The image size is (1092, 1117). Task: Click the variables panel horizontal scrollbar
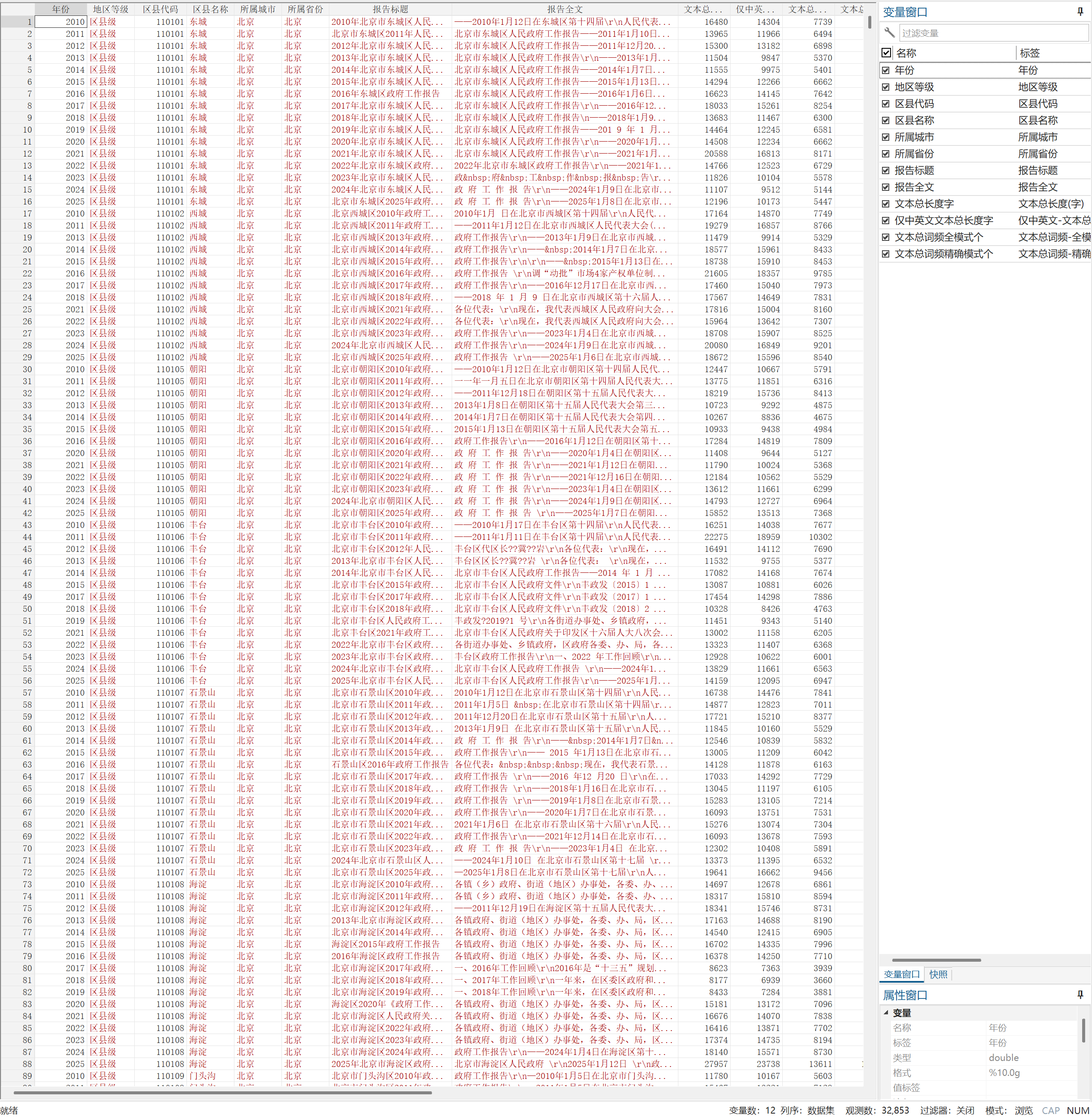936,960
